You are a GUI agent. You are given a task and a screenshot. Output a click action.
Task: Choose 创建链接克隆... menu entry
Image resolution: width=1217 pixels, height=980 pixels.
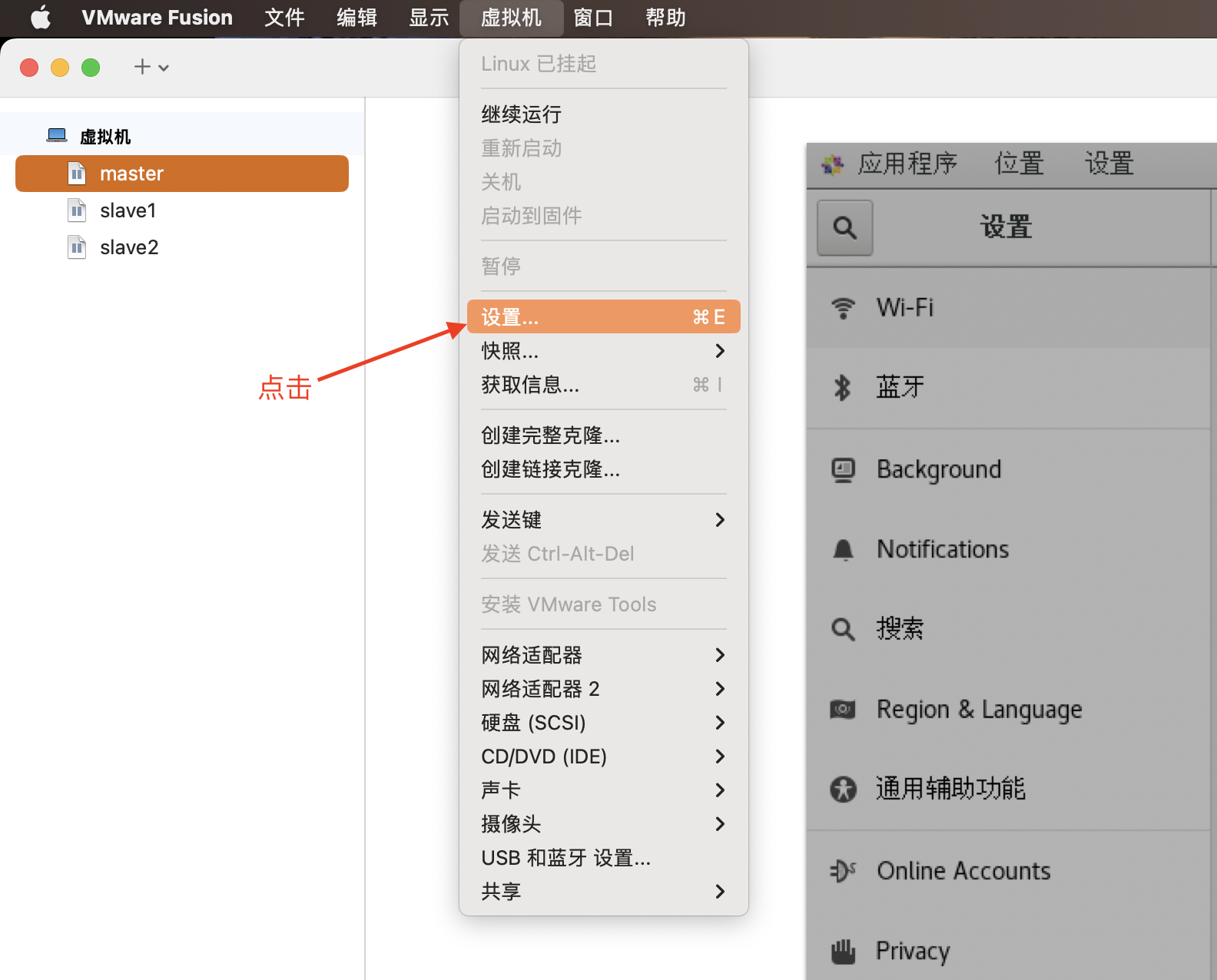coord(604,469)
